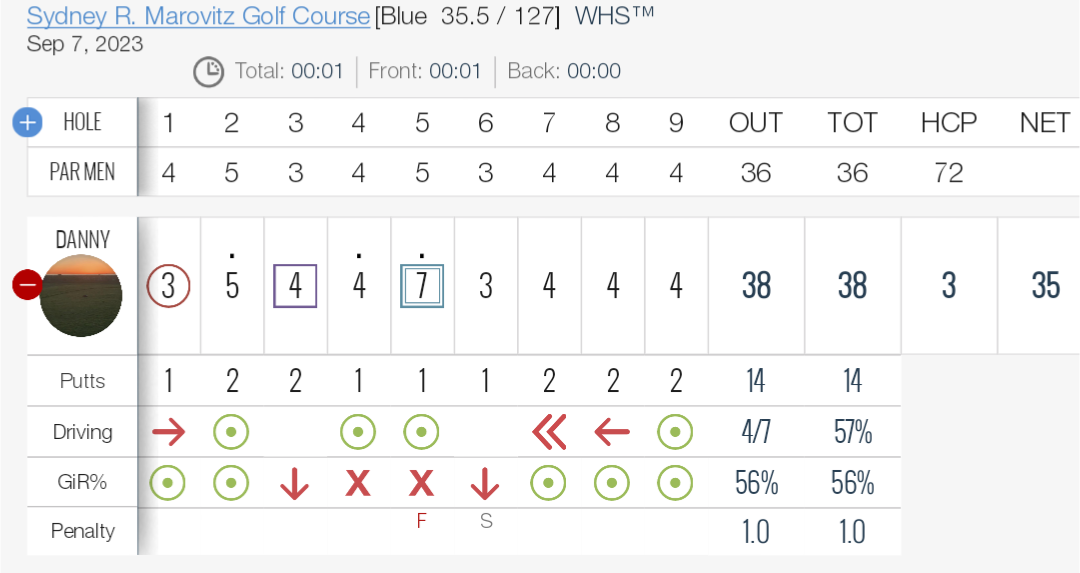
Task: Click the putts value for hole 5
Action: [x=422, y=381]
